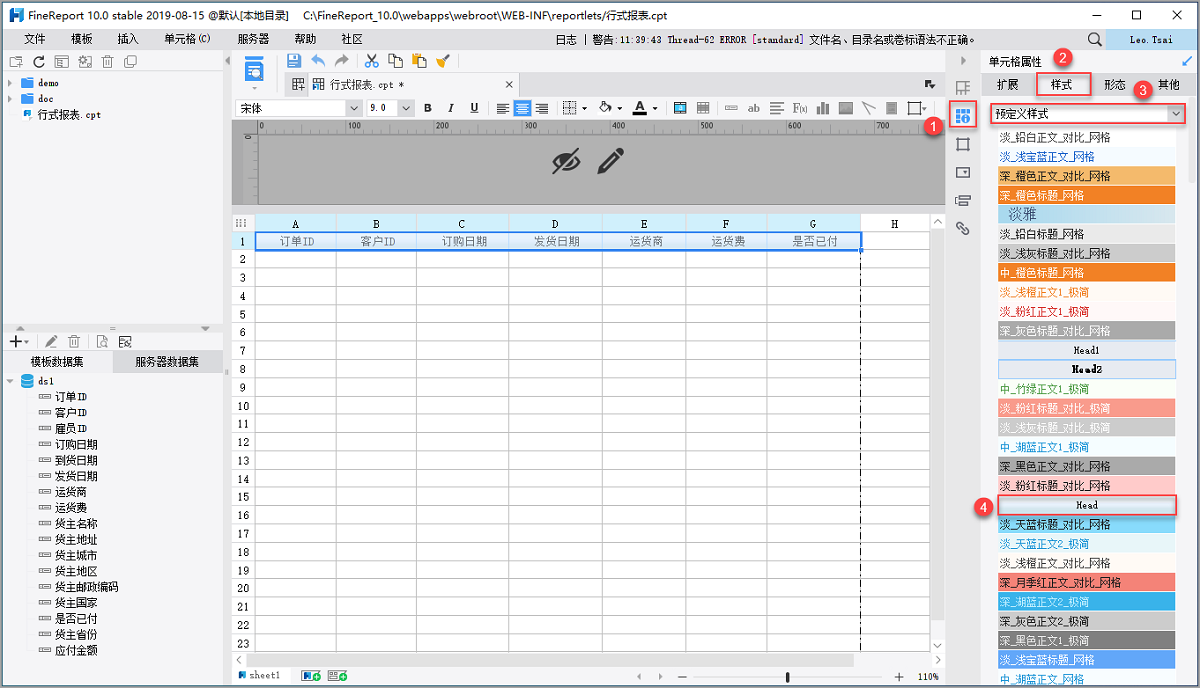Open the 服务器 menu
Screen dimensions: 1200x688
(x=253, y=39)
